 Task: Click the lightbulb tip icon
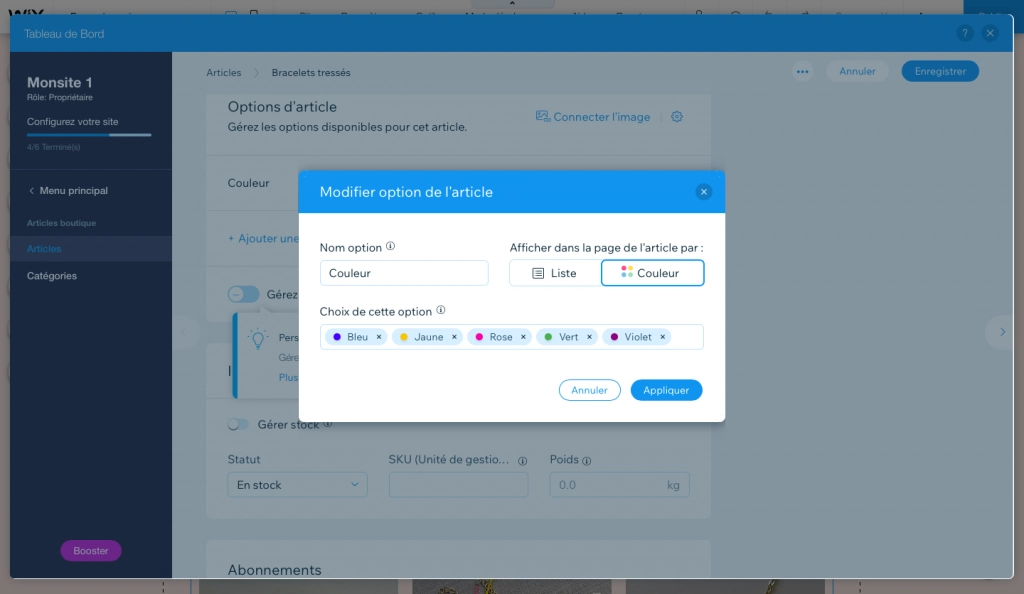(x=258, y=338)
